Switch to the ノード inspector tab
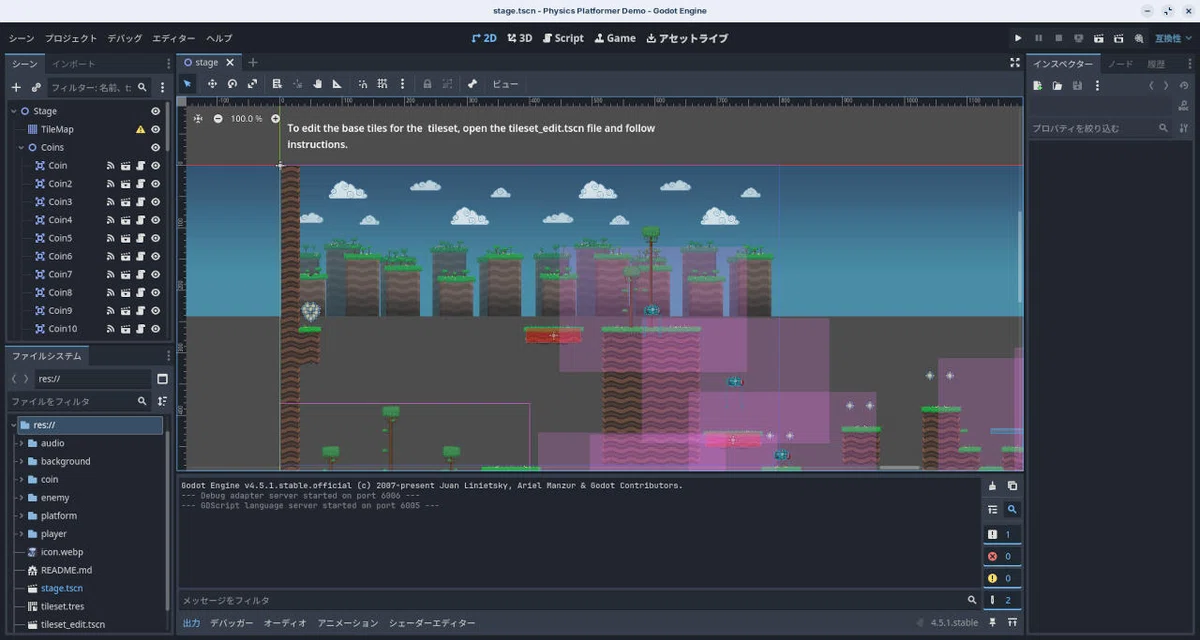The width and height of the screenshot is (1200, 640). [x=1120, y=63]
